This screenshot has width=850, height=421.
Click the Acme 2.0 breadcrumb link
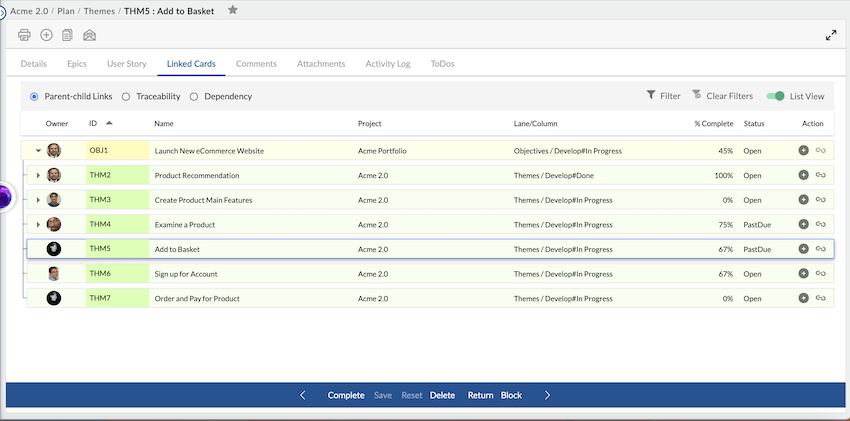[x=29, y=10]
